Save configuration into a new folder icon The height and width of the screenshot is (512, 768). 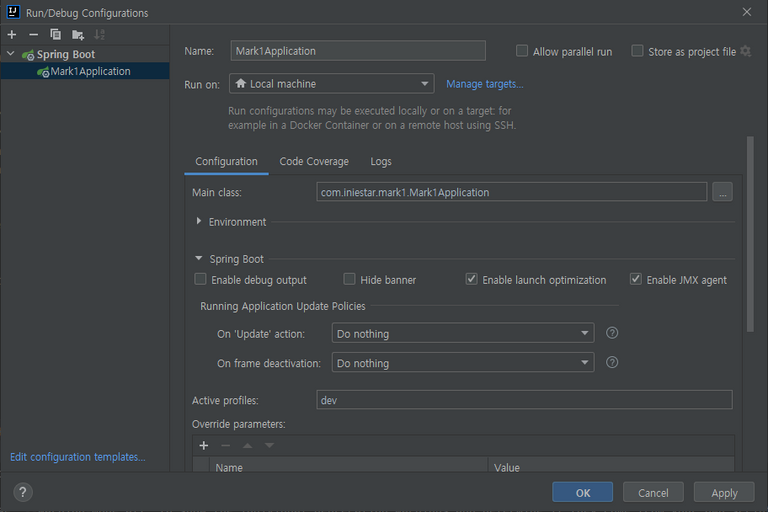click(77, 35)
